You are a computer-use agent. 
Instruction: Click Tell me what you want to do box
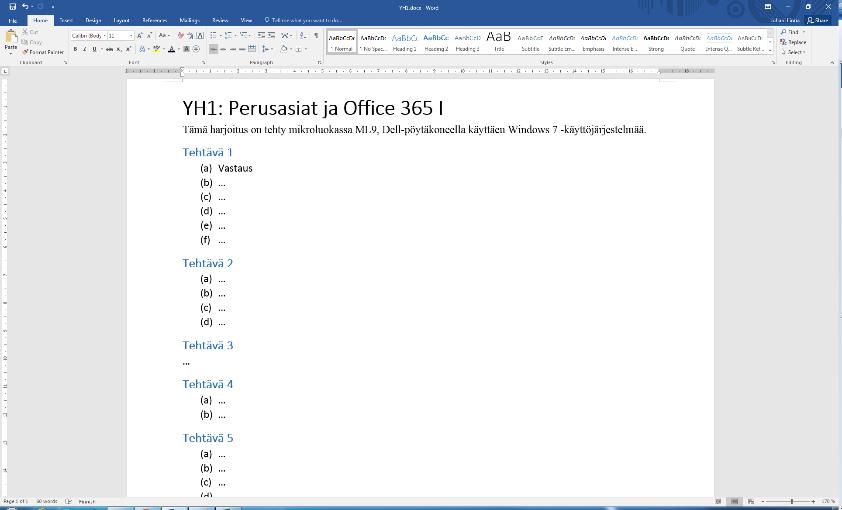point(303,20)
